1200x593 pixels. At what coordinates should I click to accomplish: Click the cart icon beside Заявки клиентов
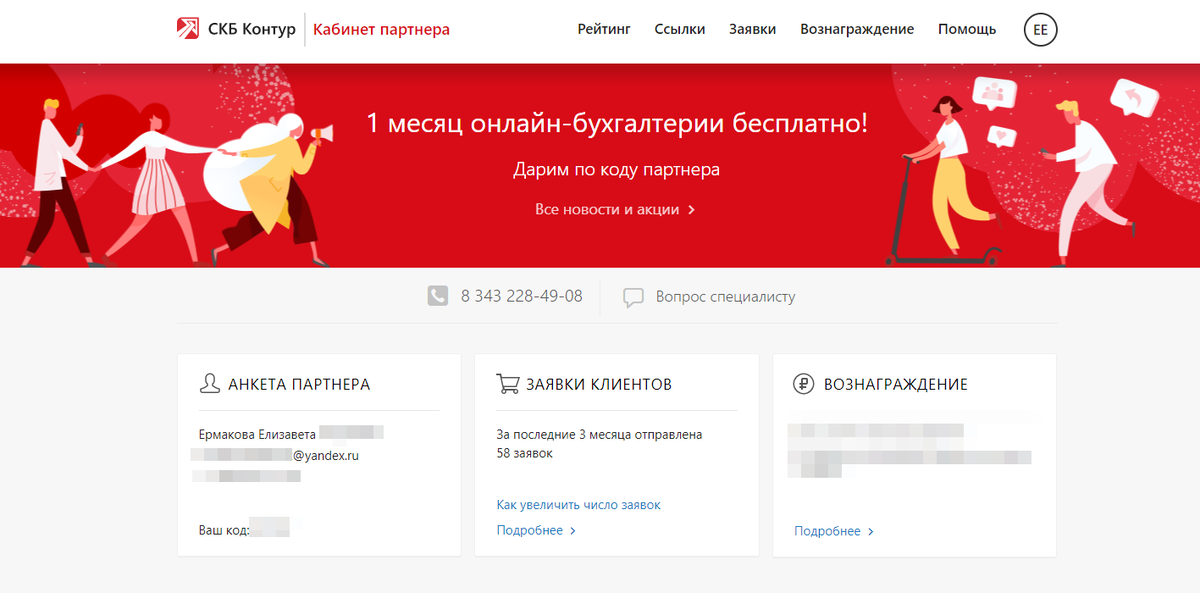coord(508,384)
